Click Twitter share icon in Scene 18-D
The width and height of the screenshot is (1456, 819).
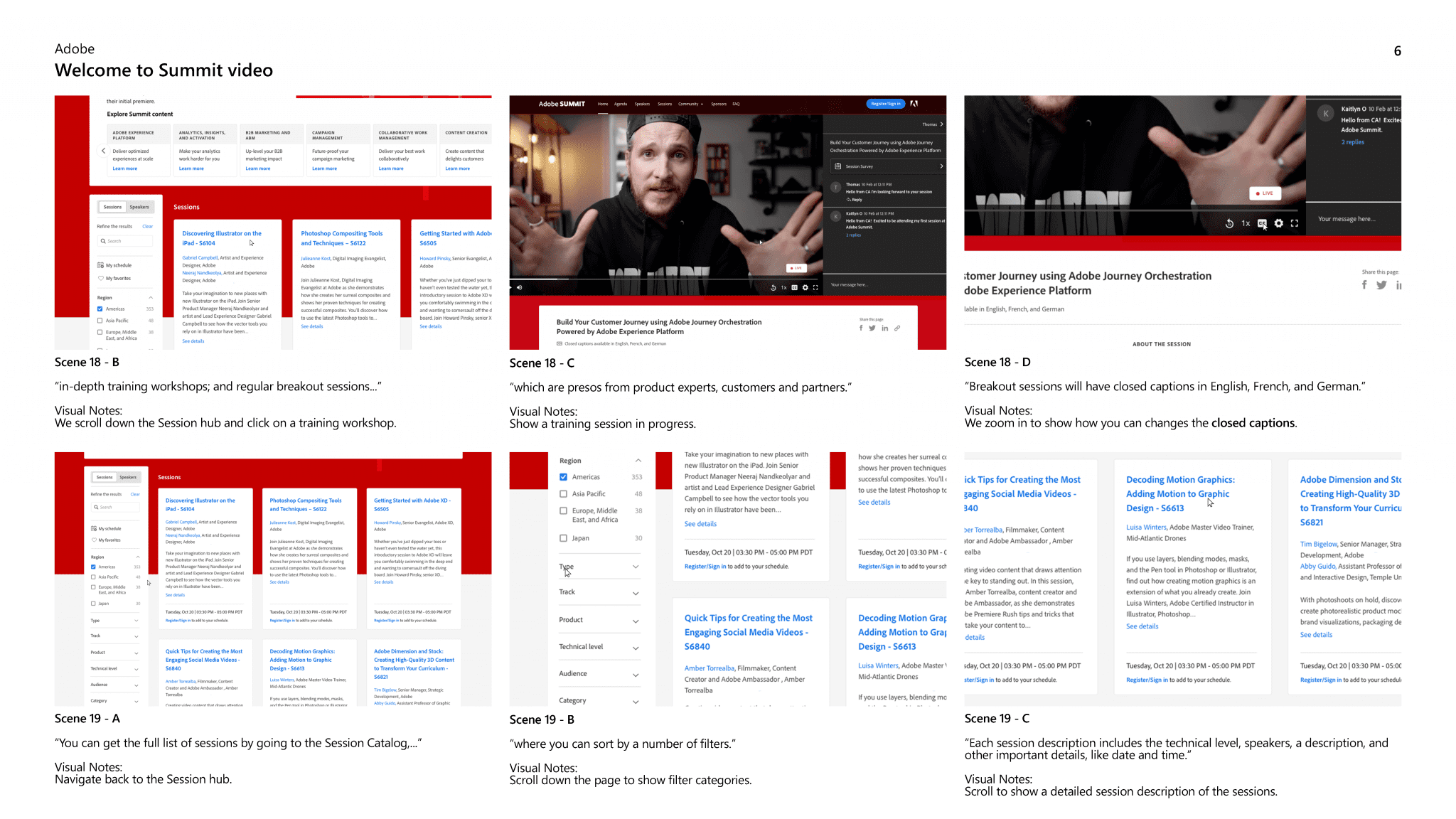[1381, 285]
